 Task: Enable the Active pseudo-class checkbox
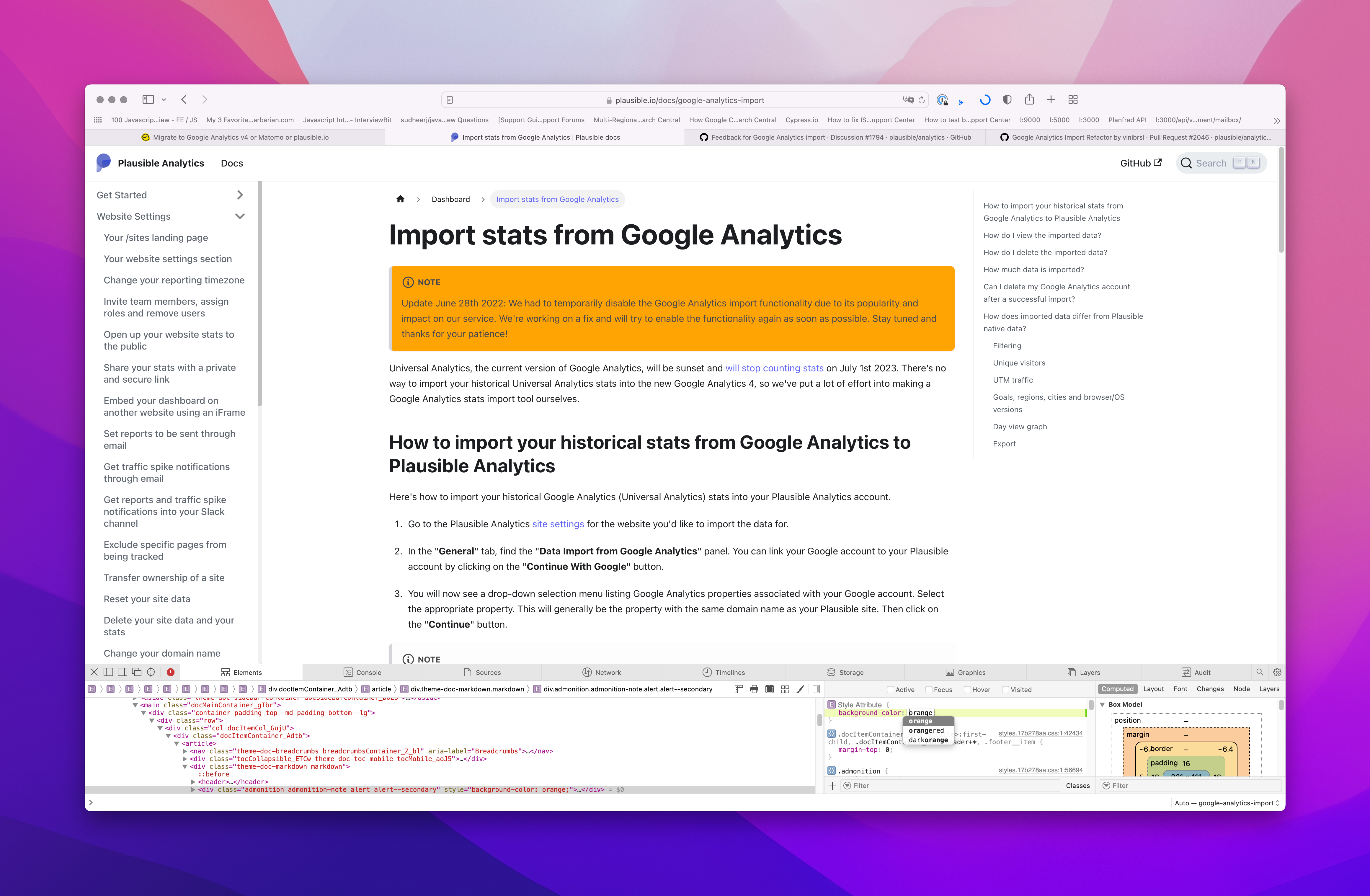tap(891, 690)
